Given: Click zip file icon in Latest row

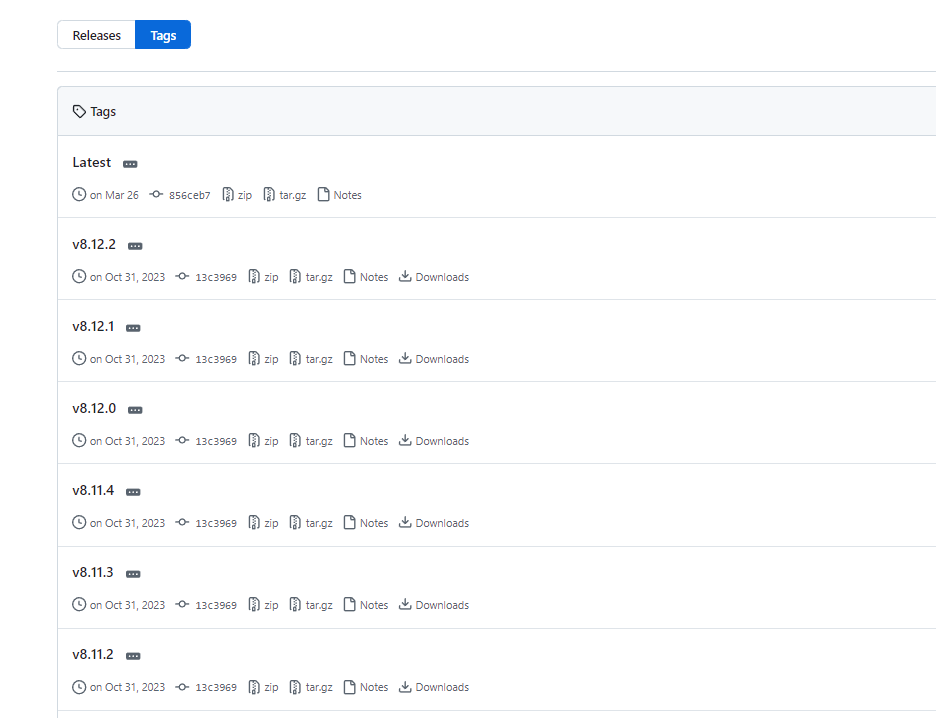Looking at the screenshot, I should 228,195.
